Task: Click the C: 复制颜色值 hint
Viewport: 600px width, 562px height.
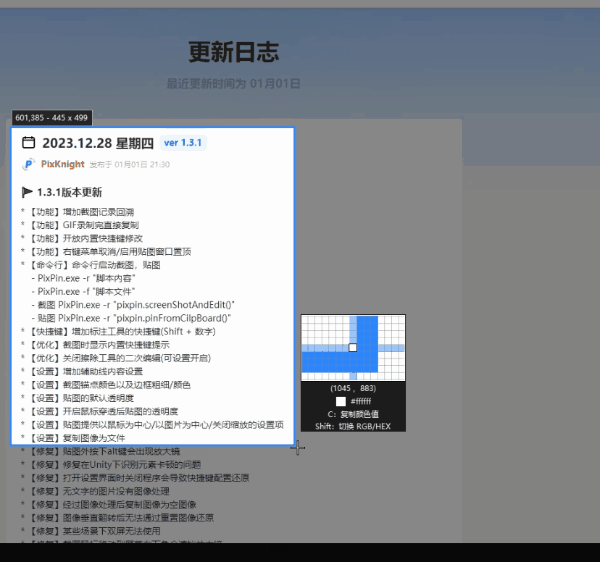Action: click(353, 414)
